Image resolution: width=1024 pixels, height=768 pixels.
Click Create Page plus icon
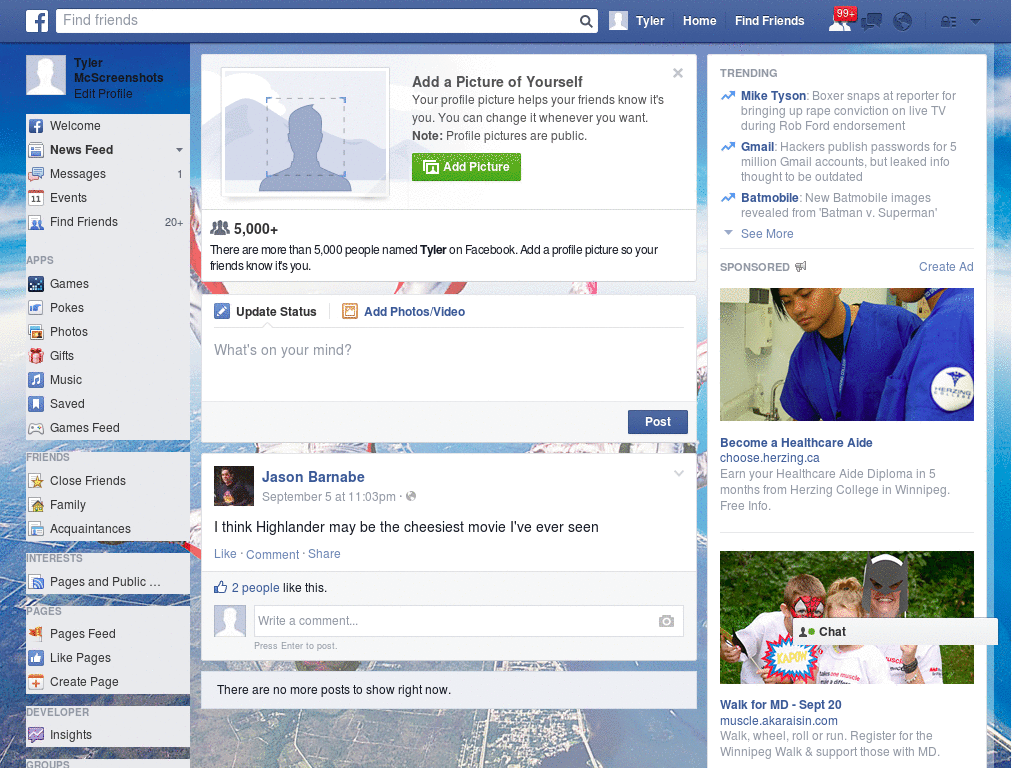click(36, 682)
